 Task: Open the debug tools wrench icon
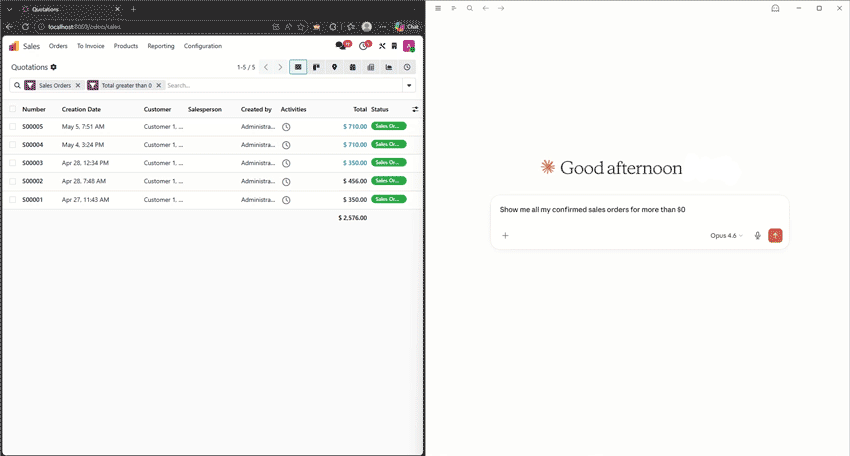(382, 46)
